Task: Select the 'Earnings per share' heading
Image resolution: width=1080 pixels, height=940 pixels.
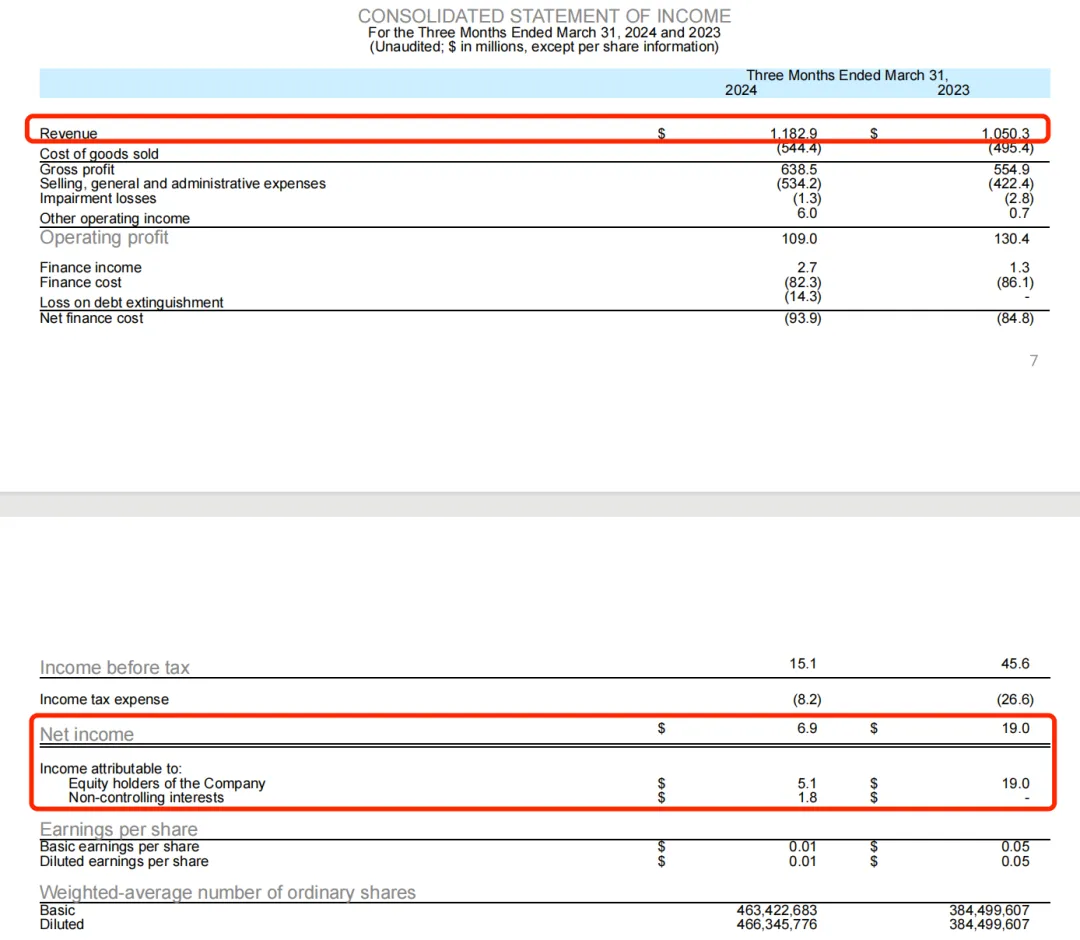Action: 118,829
